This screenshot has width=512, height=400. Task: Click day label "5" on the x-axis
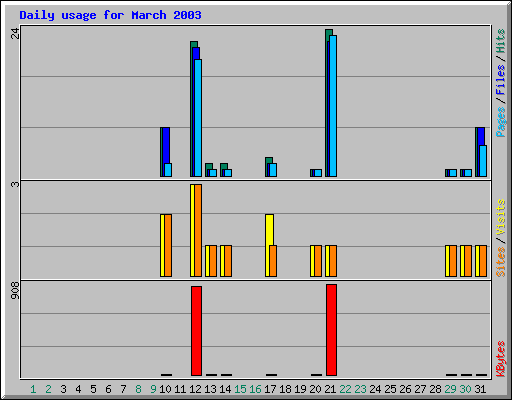coord(93,389)
